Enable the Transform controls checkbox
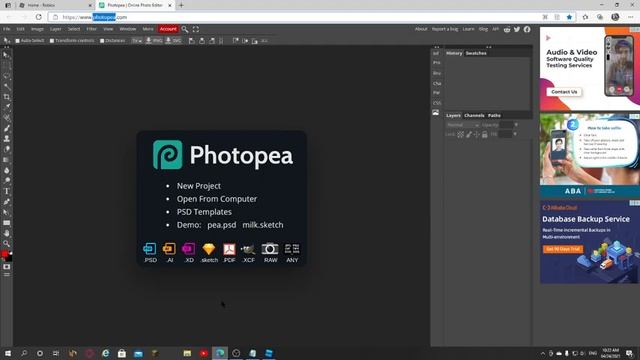This screenshot has height=360, width=640. (52, 41)
